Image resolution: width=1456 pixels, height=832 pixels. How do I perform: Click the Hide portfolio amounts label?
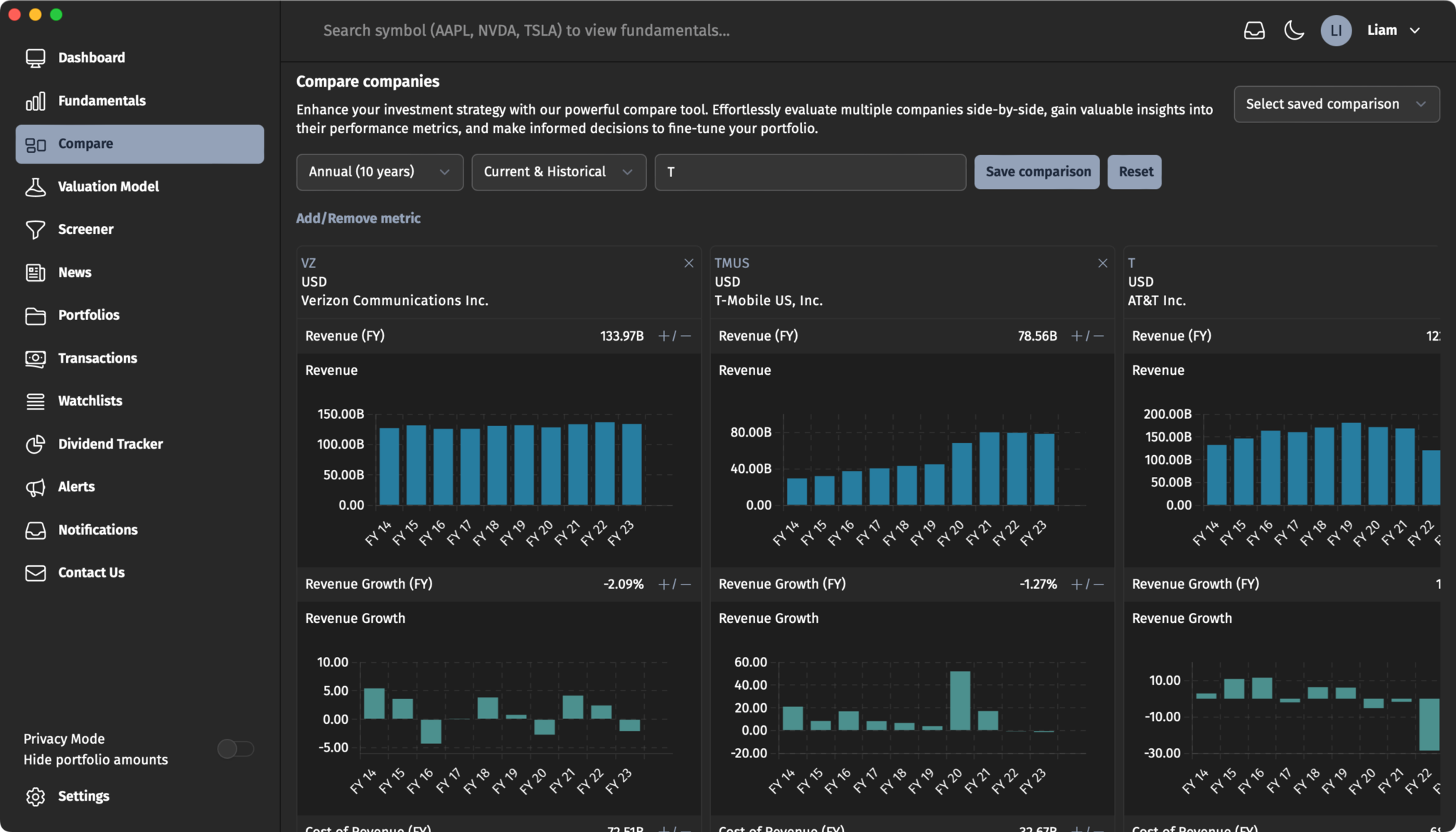tap(96, 760)
